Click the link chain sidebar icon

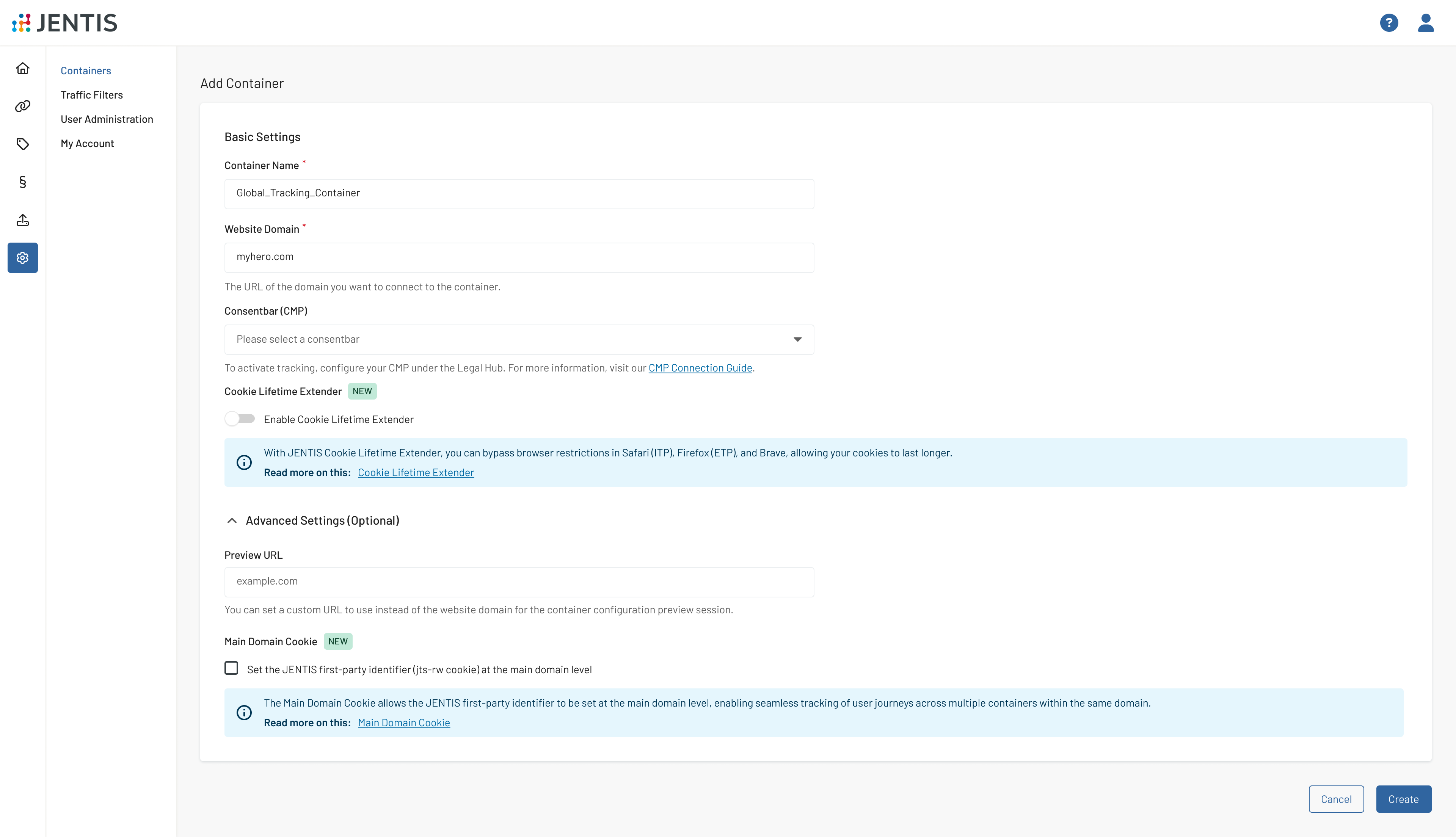click(22, 107)
